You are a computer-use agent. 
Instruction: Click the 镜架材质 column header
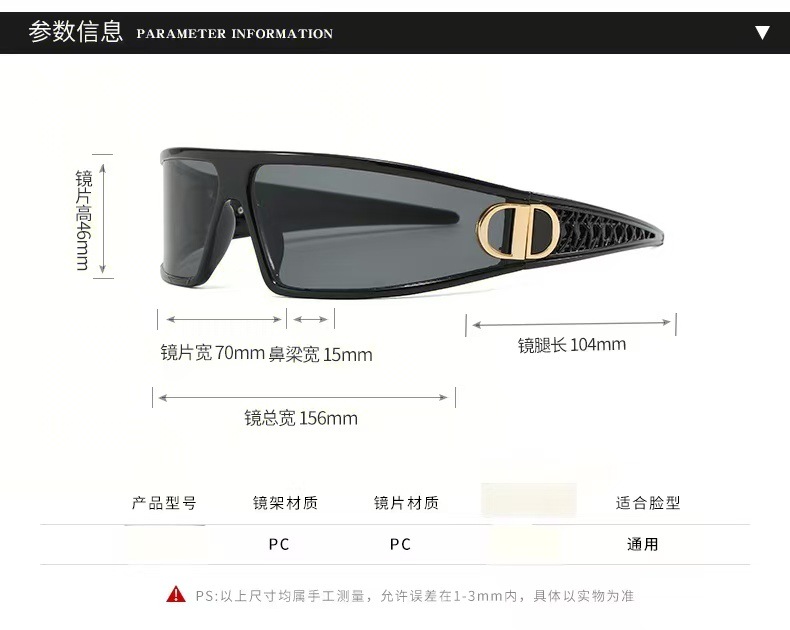click(285, 502)
